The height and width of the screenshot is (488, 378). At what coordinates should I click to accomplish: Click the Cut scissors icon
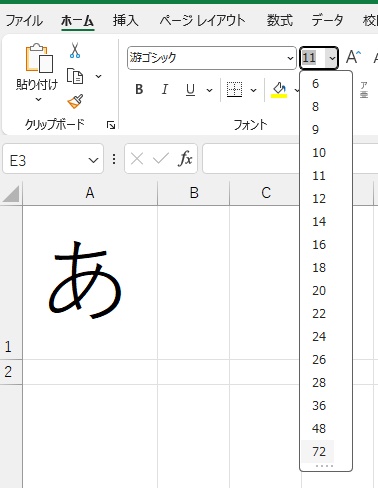(75, 51)
